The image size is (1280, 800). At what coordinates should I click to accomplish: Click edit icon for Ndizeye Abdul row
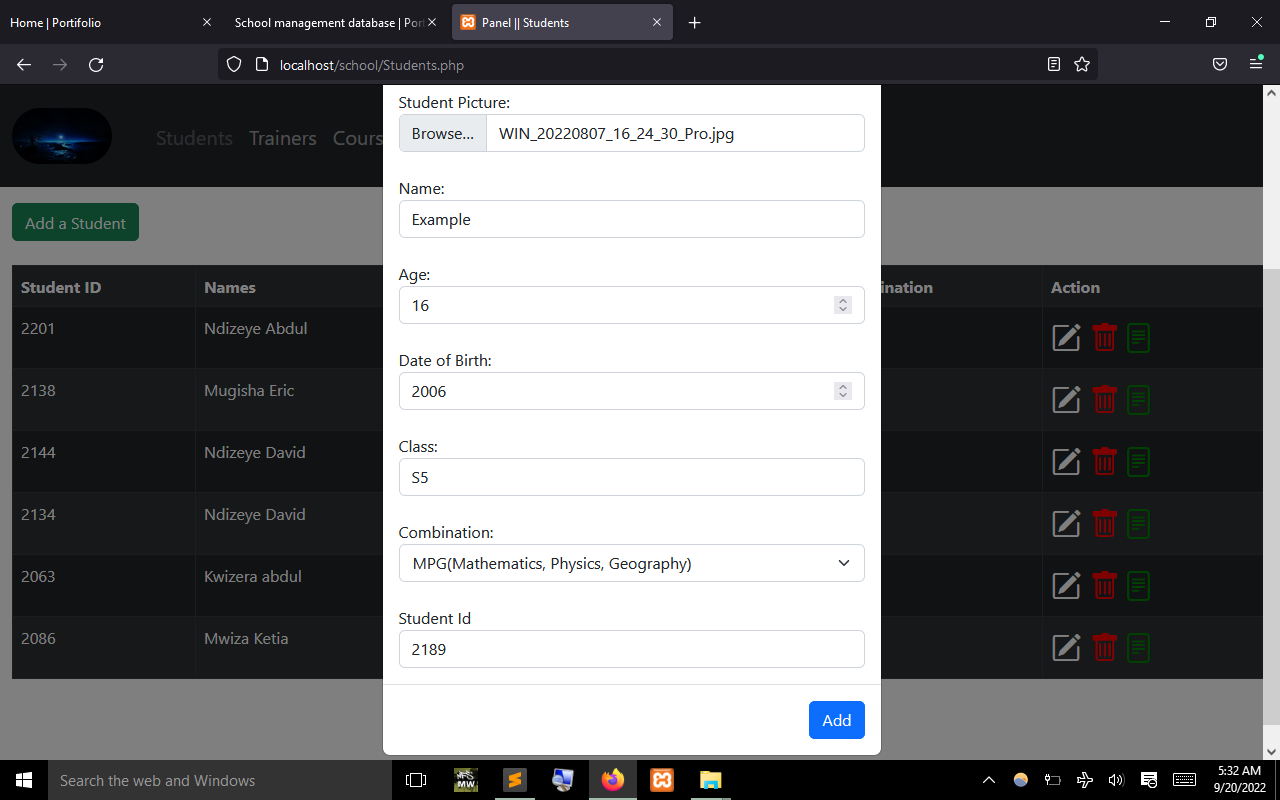[x=1066, y=338]
